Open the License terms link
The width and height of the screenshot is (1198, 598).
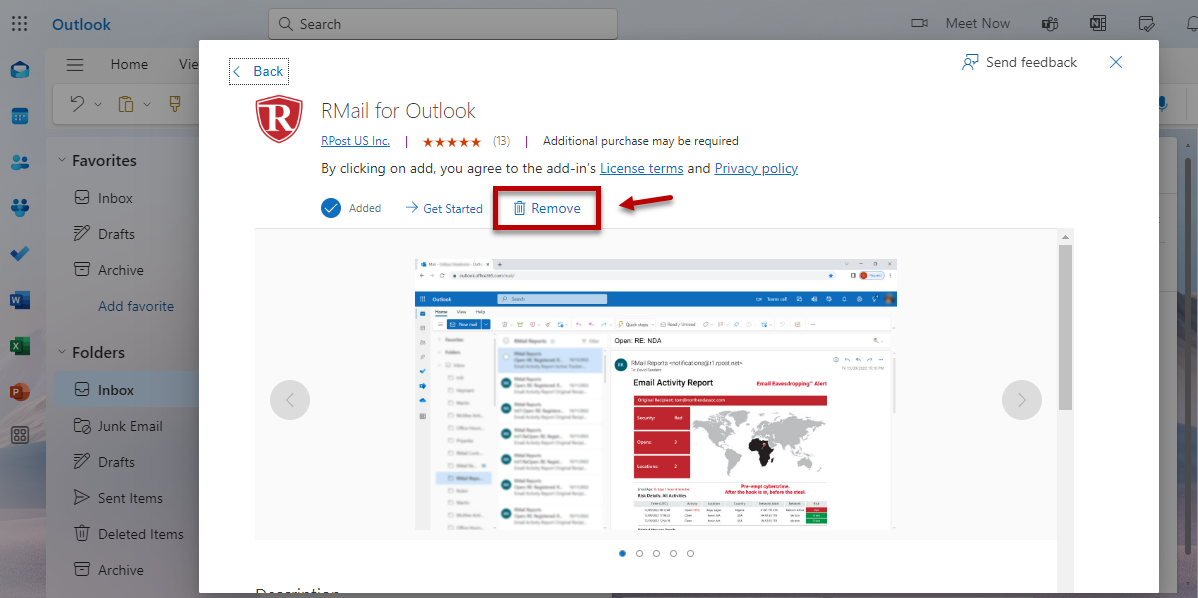tap(641, 168)
